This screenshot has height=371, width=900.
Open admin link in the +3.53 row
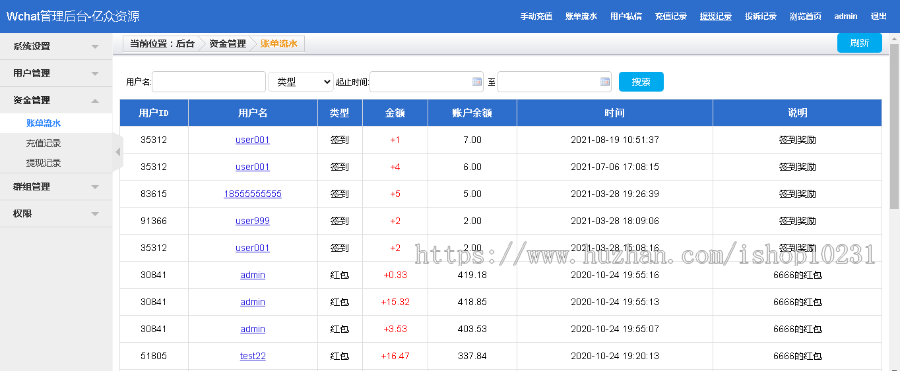pos(253,329)
